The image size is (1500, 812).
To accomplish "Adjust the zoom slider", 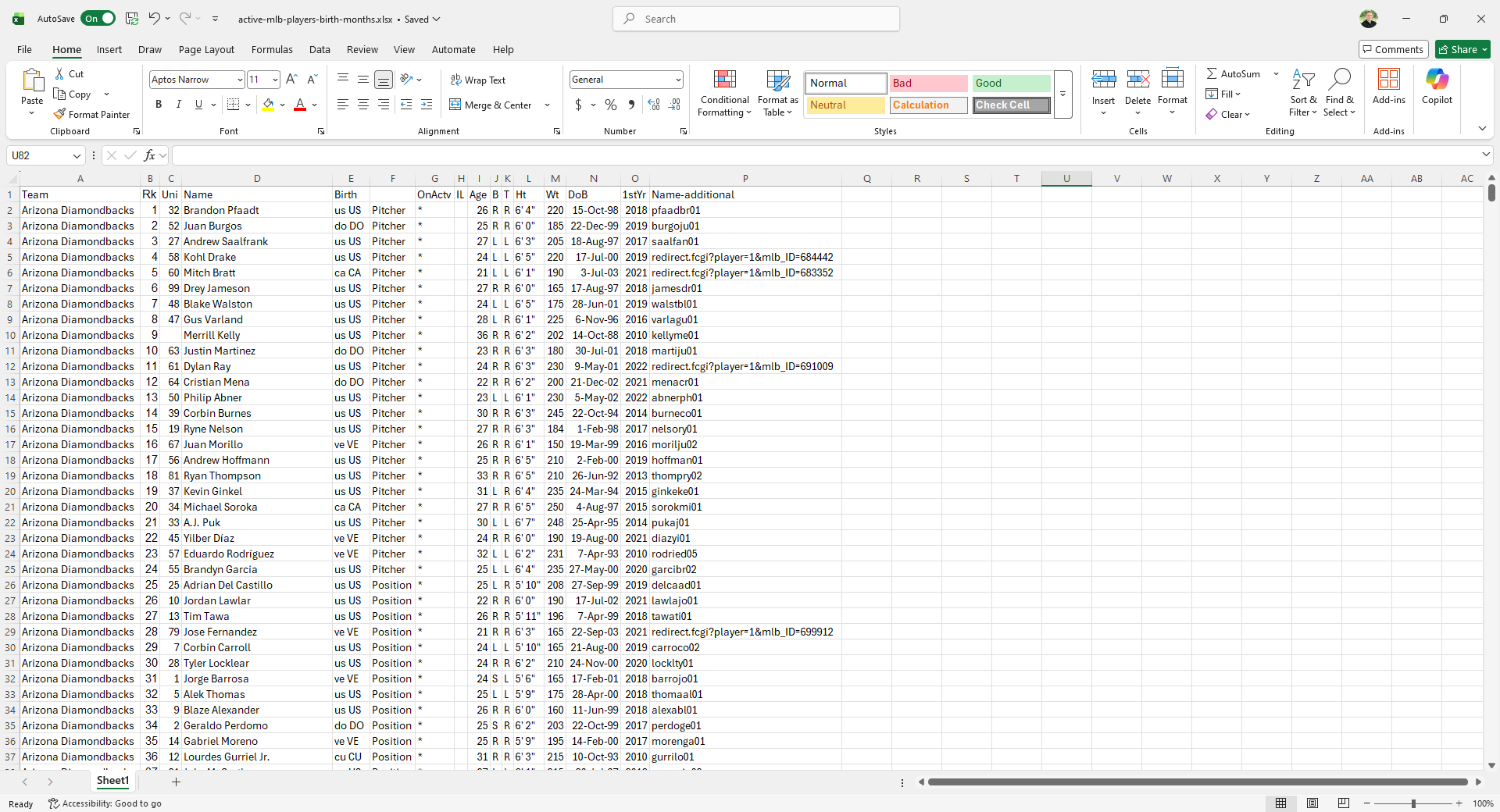I will point(1414,804).
